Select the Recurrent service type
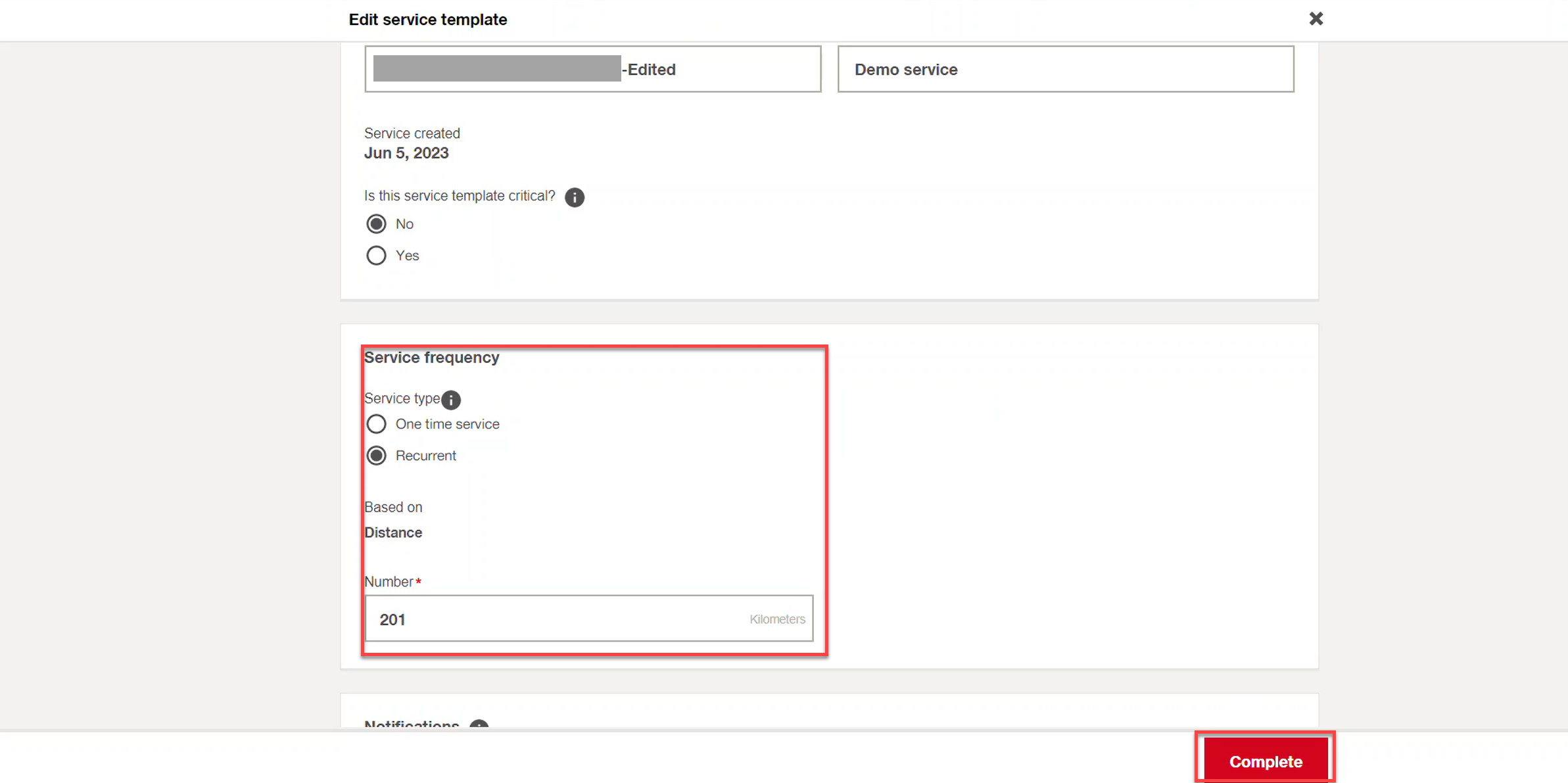Screen dimensions: 1568x783 click(x=376, y=456)
